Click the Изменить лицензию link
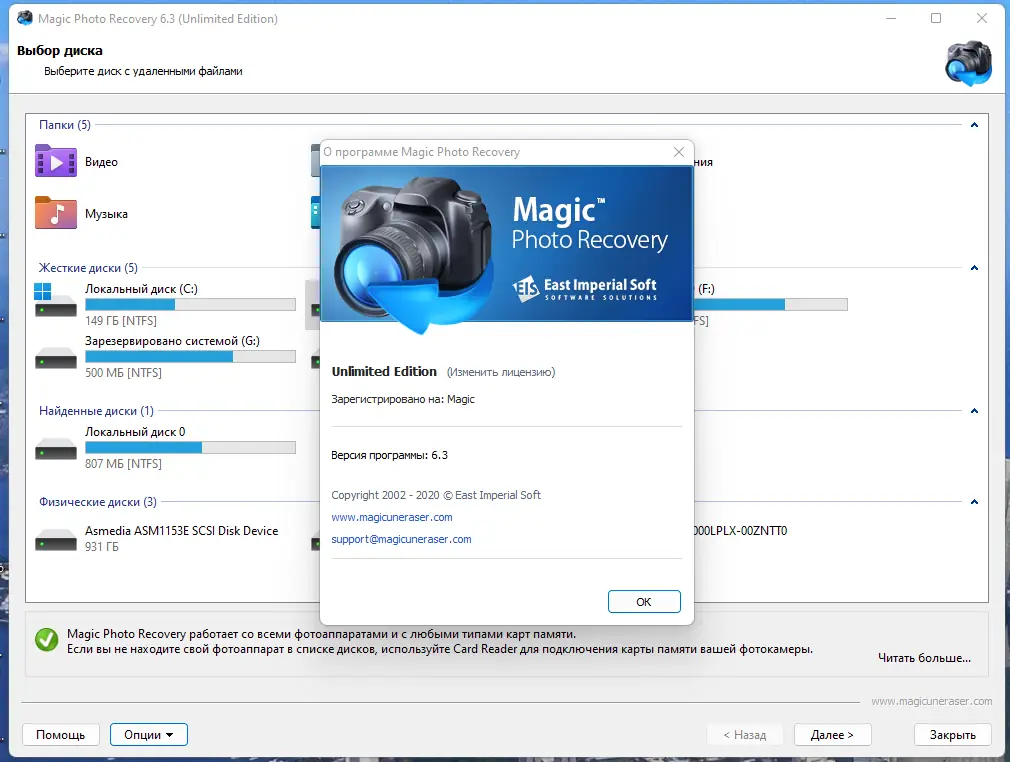This screenshot has width=1010, height=762. 500,372
